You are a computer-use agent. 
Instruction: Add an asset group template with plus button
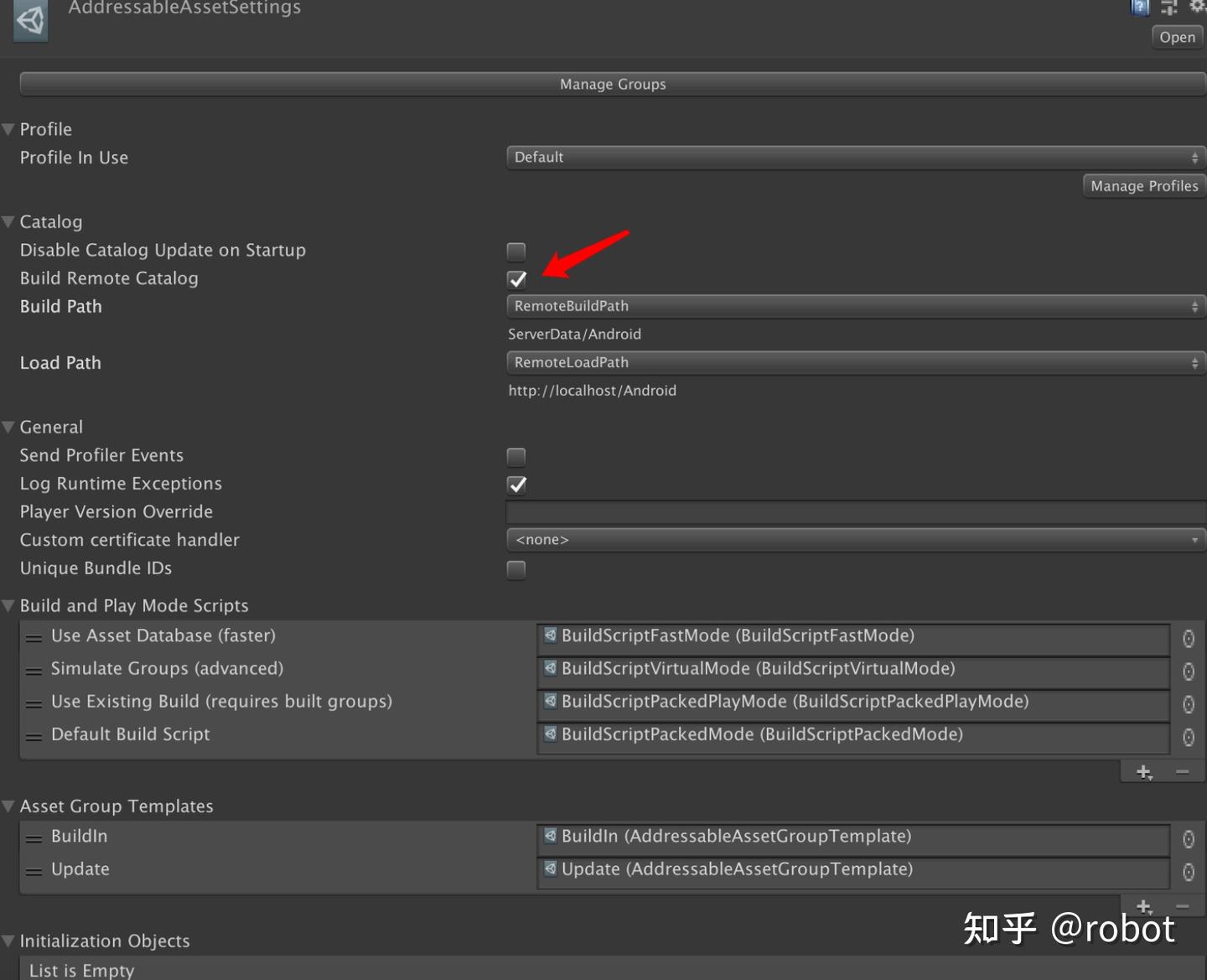pos(1144,906)
